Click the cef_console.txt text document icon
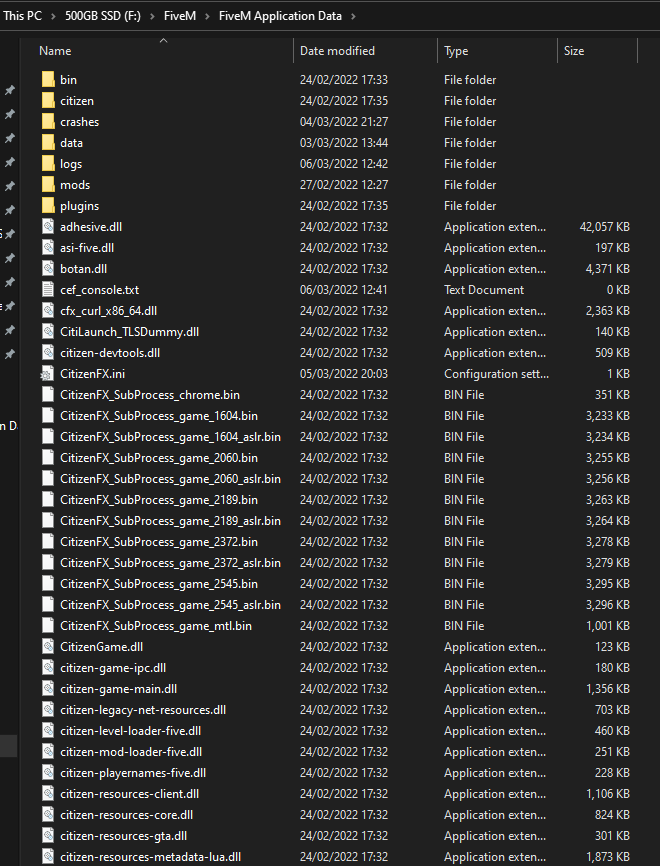660x866 pixels. coord(48,289)
